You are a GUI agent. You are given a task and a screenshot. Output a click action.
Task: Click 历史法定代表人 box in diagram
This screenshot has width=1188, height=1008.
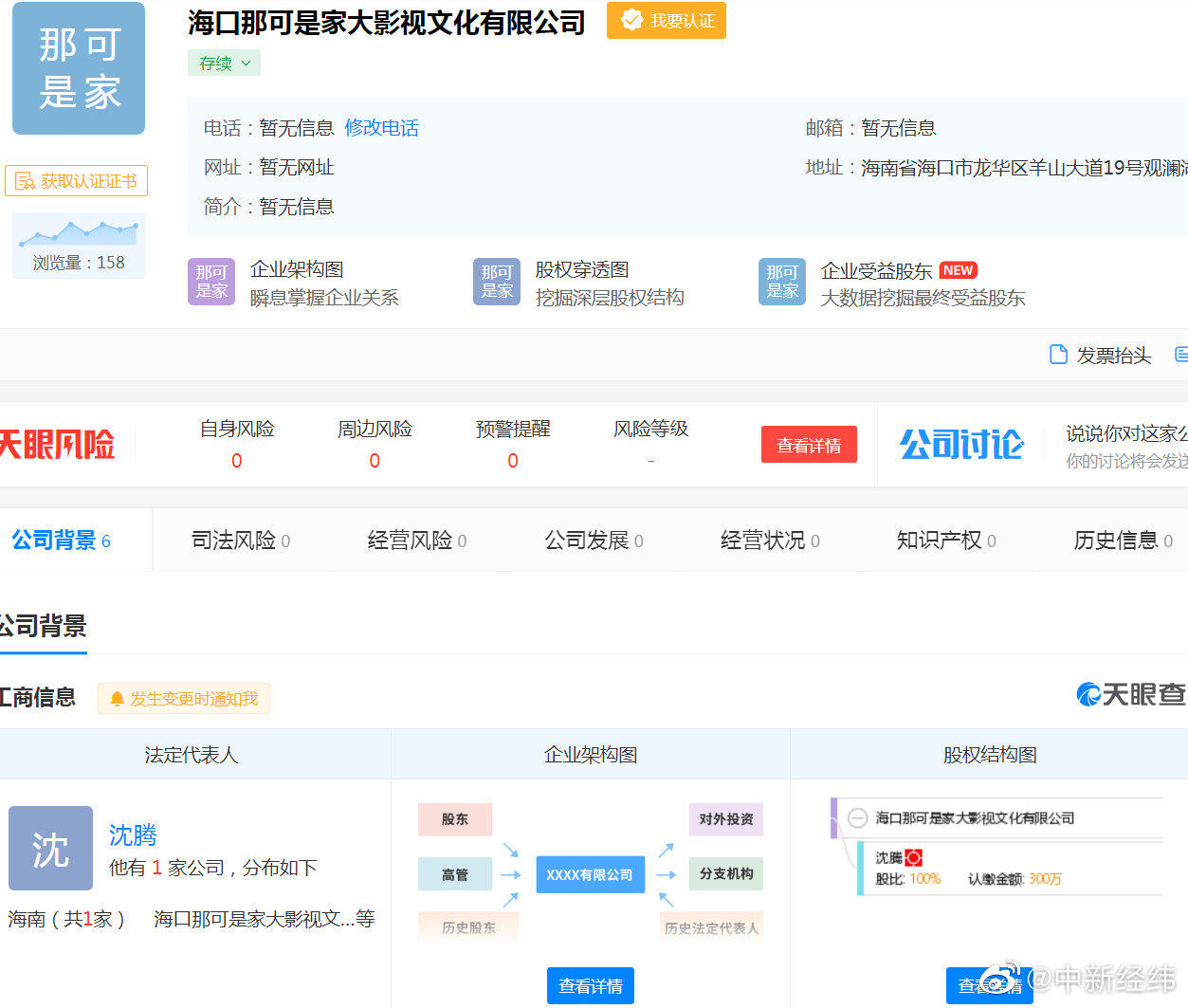[x=711, y=927]
